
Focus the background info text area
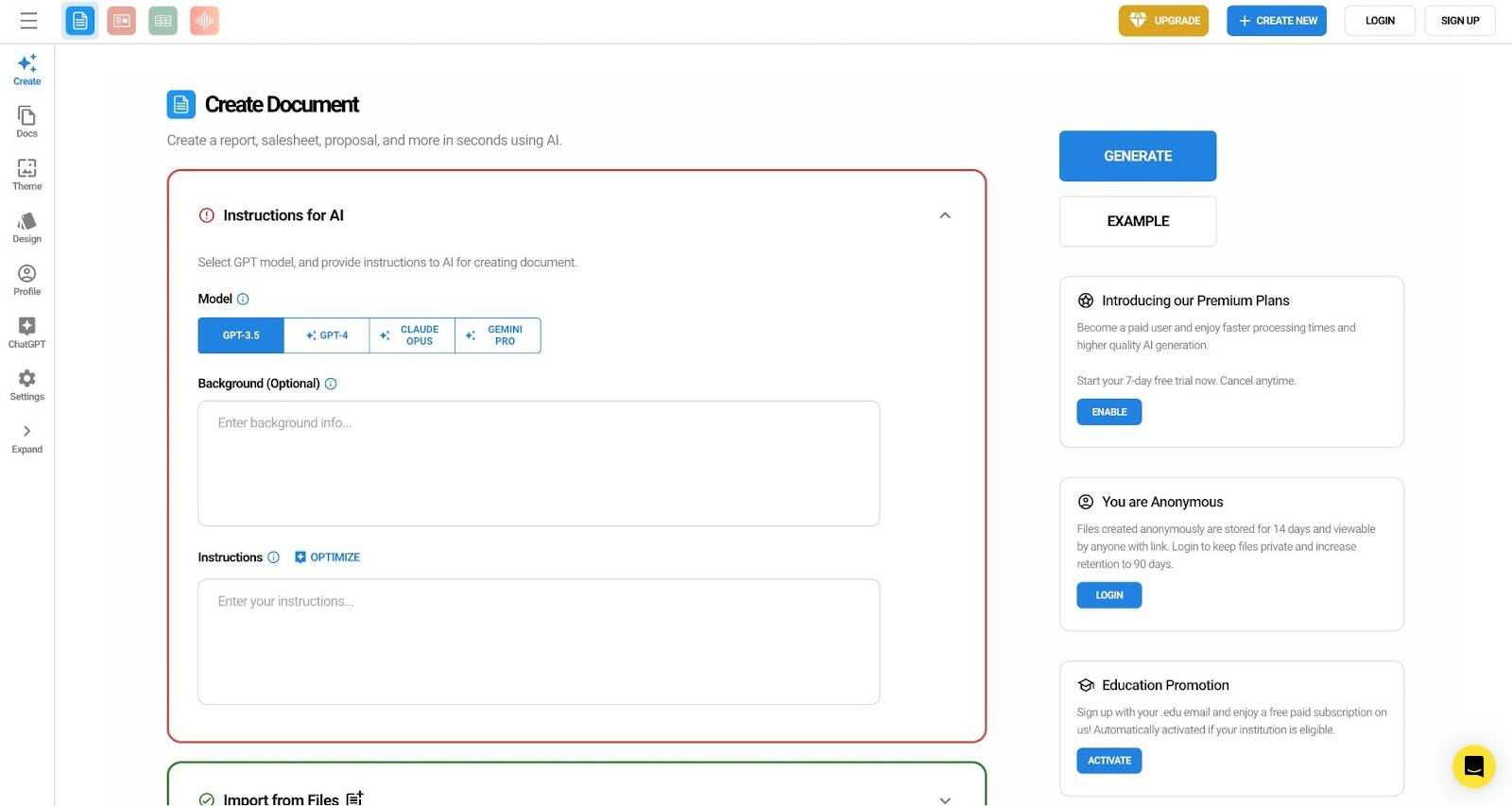click(539, 464)
